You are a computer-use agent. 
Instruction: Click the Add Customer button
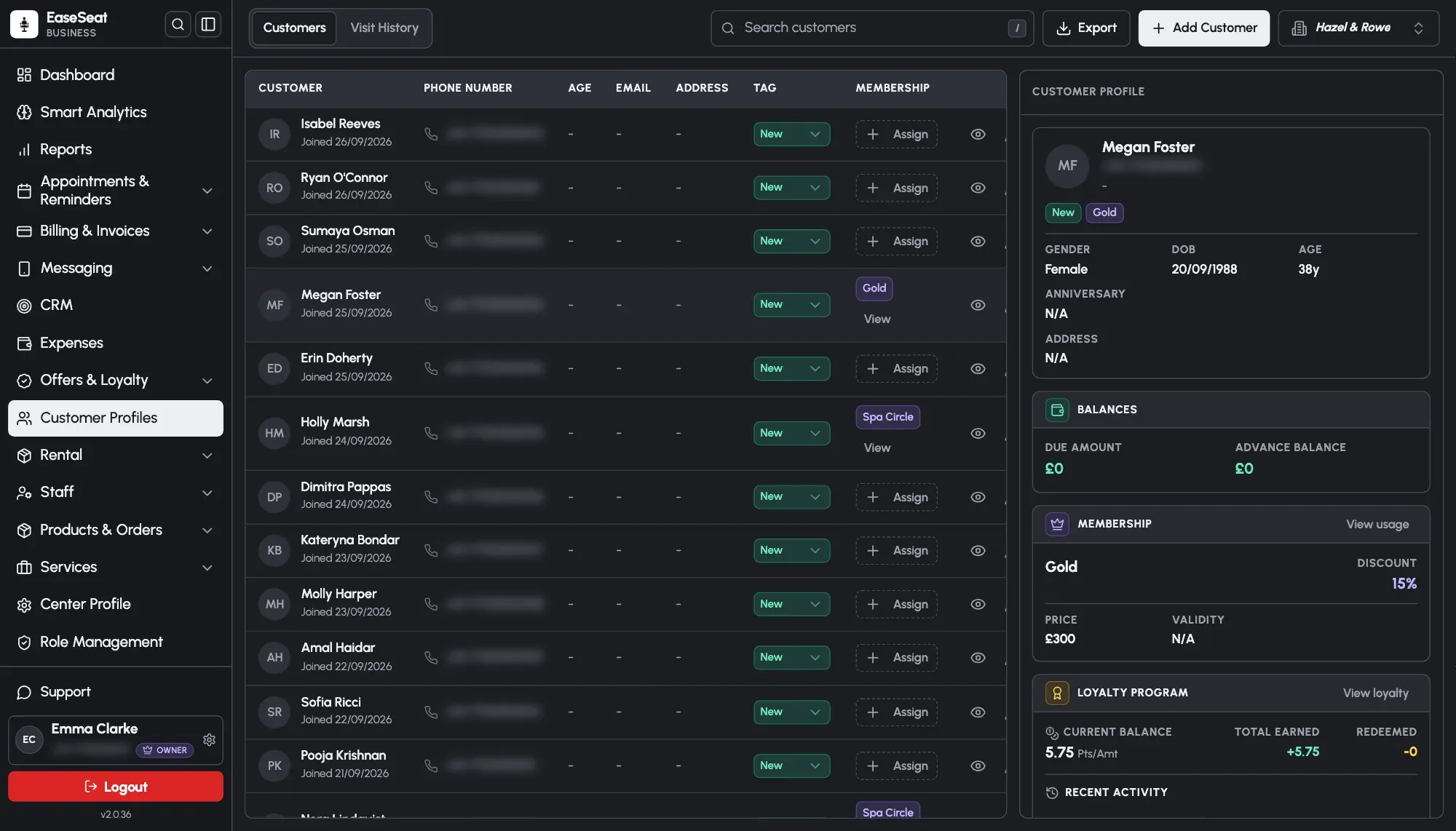point(1204,28)
